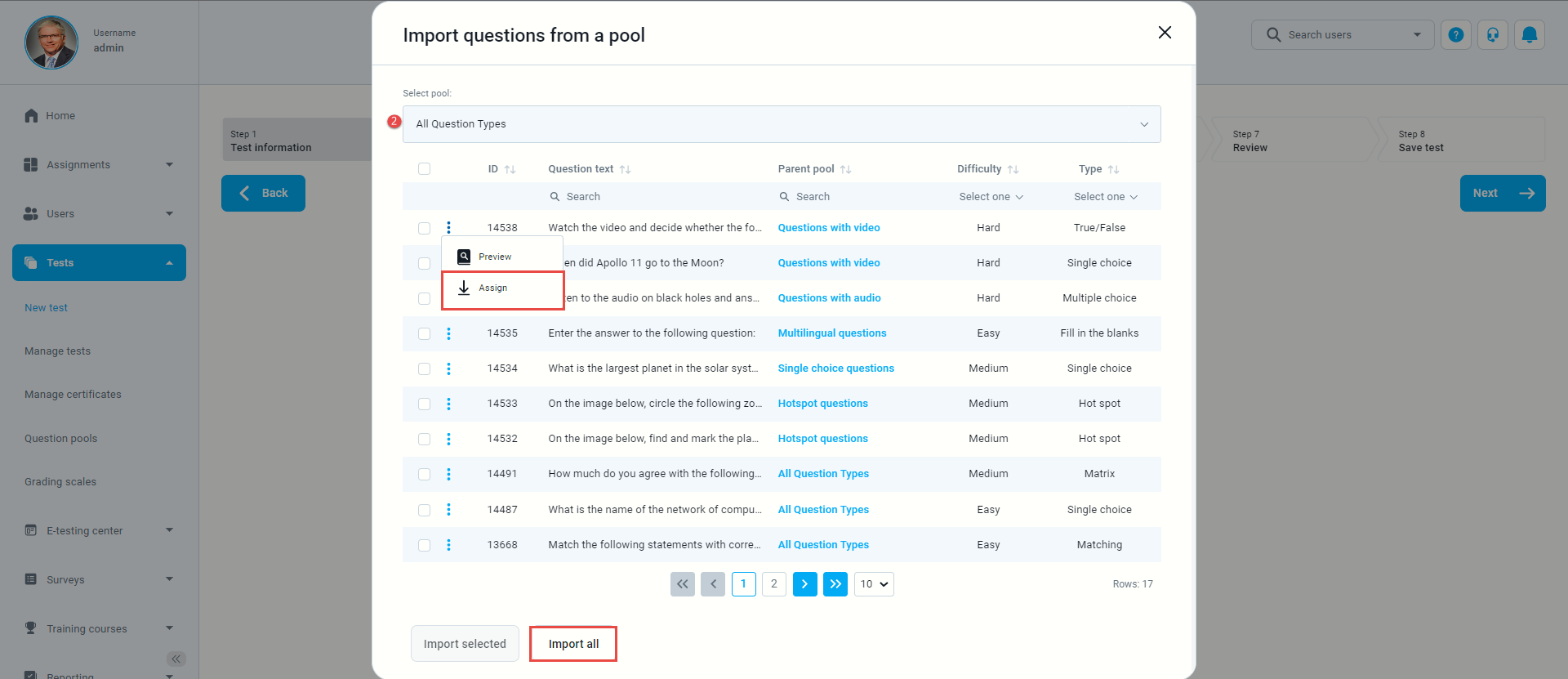Check the box for question 14534
This screenshot has height=679, width=1568.
coord(424,369)
